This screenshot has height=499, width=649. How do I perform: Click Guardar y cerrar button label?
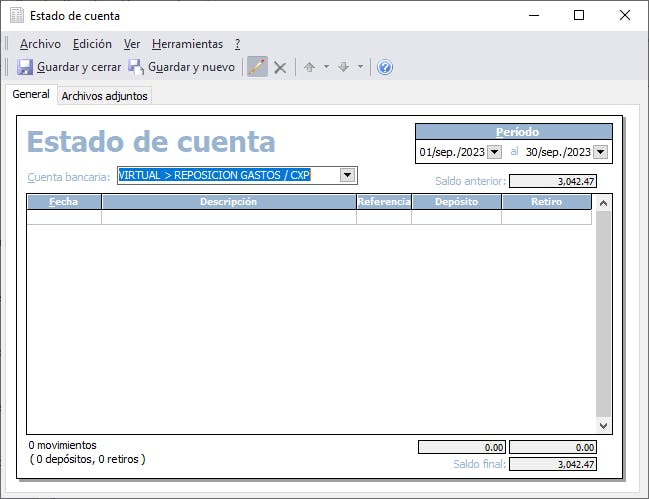pyautogui.click(x=79, y=67)
